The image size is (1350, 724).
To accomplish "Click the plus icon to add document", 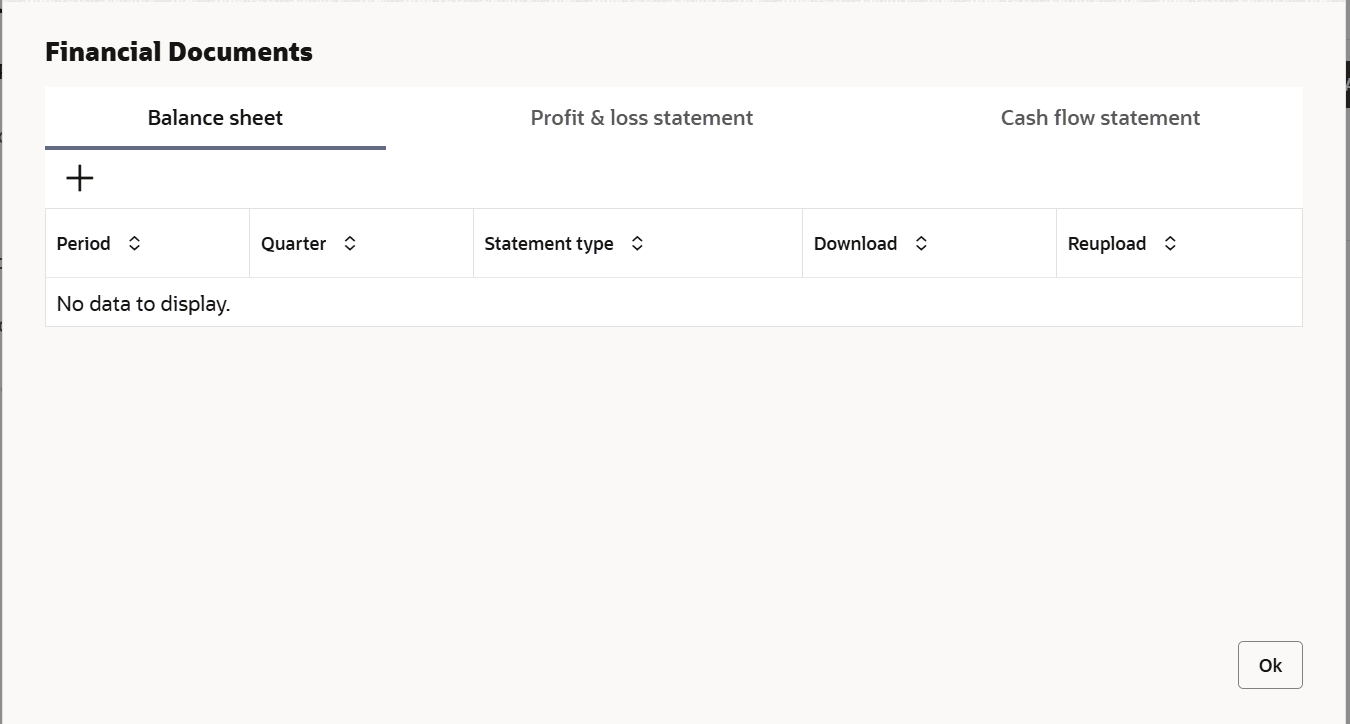I will (79, 178).
